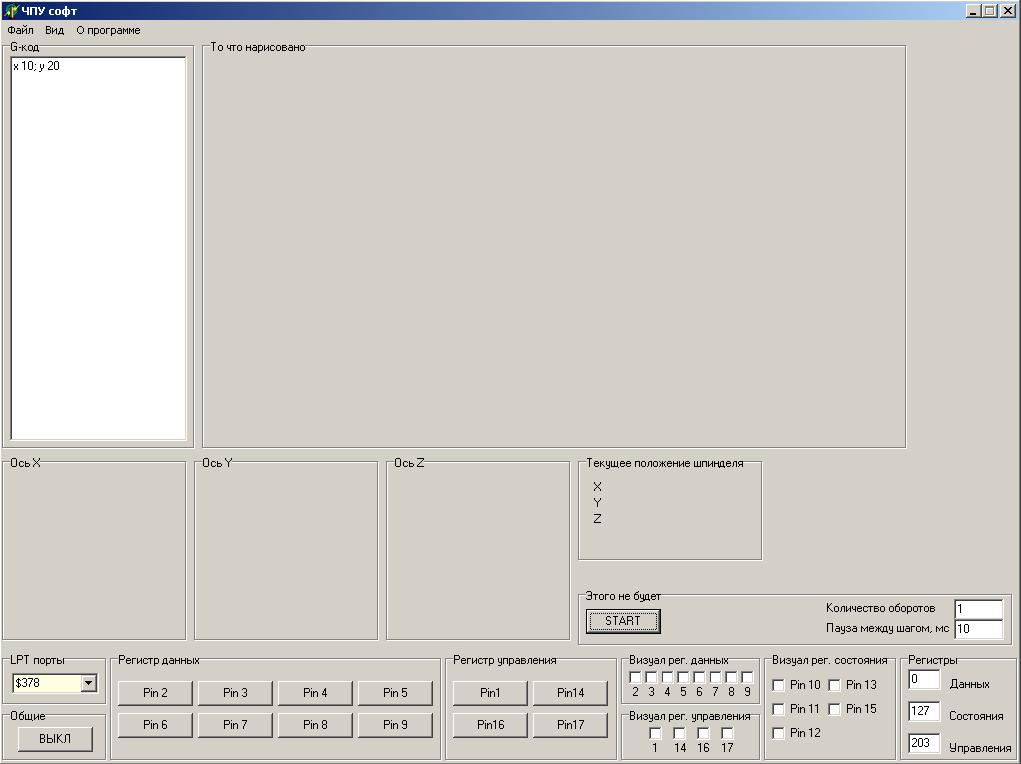Screen dimensions: 1021x764
Task: Tick control register visual checkbox 14
Action: [679, 733]
